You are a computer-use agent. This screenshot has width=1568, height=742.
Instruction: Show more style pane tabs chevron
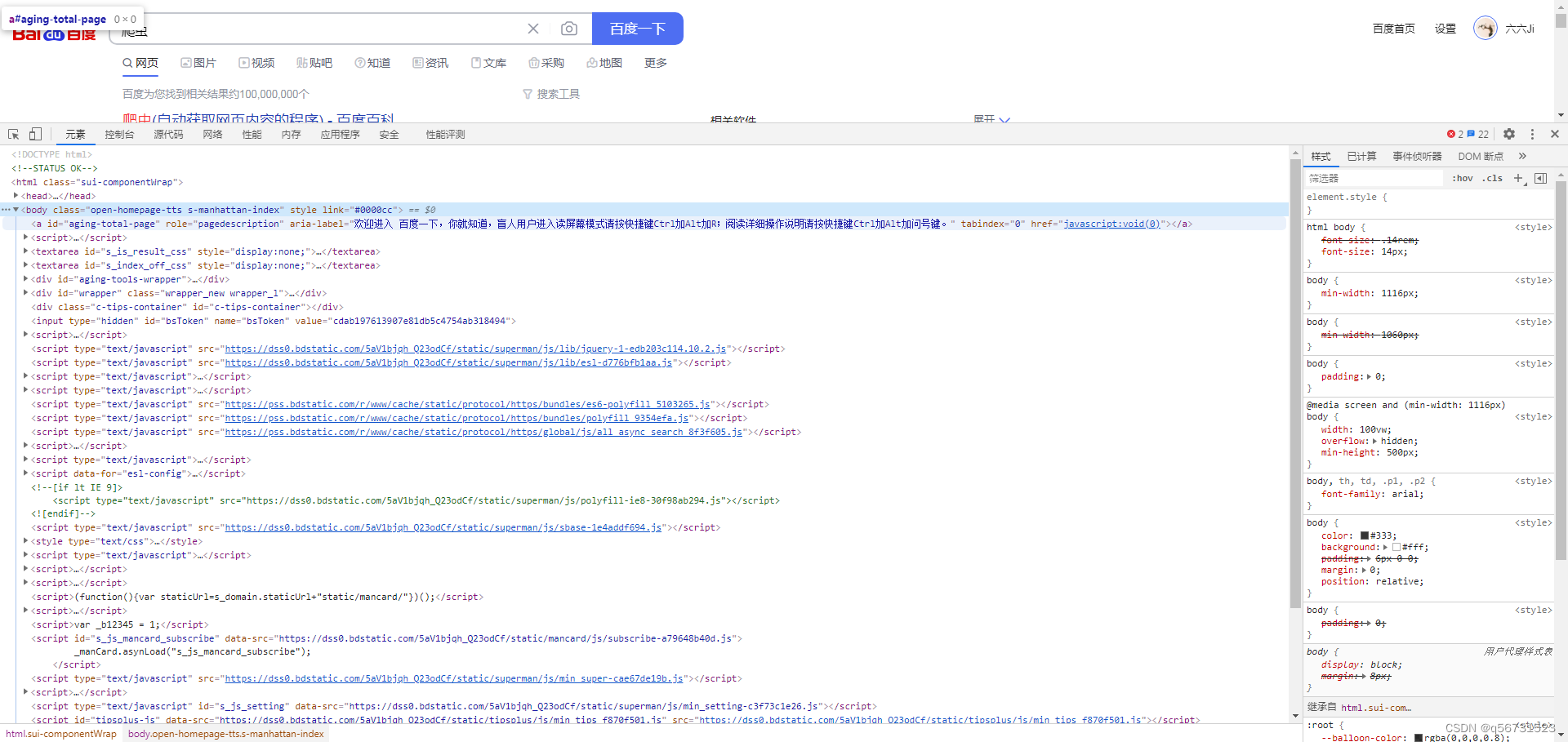1522,156
